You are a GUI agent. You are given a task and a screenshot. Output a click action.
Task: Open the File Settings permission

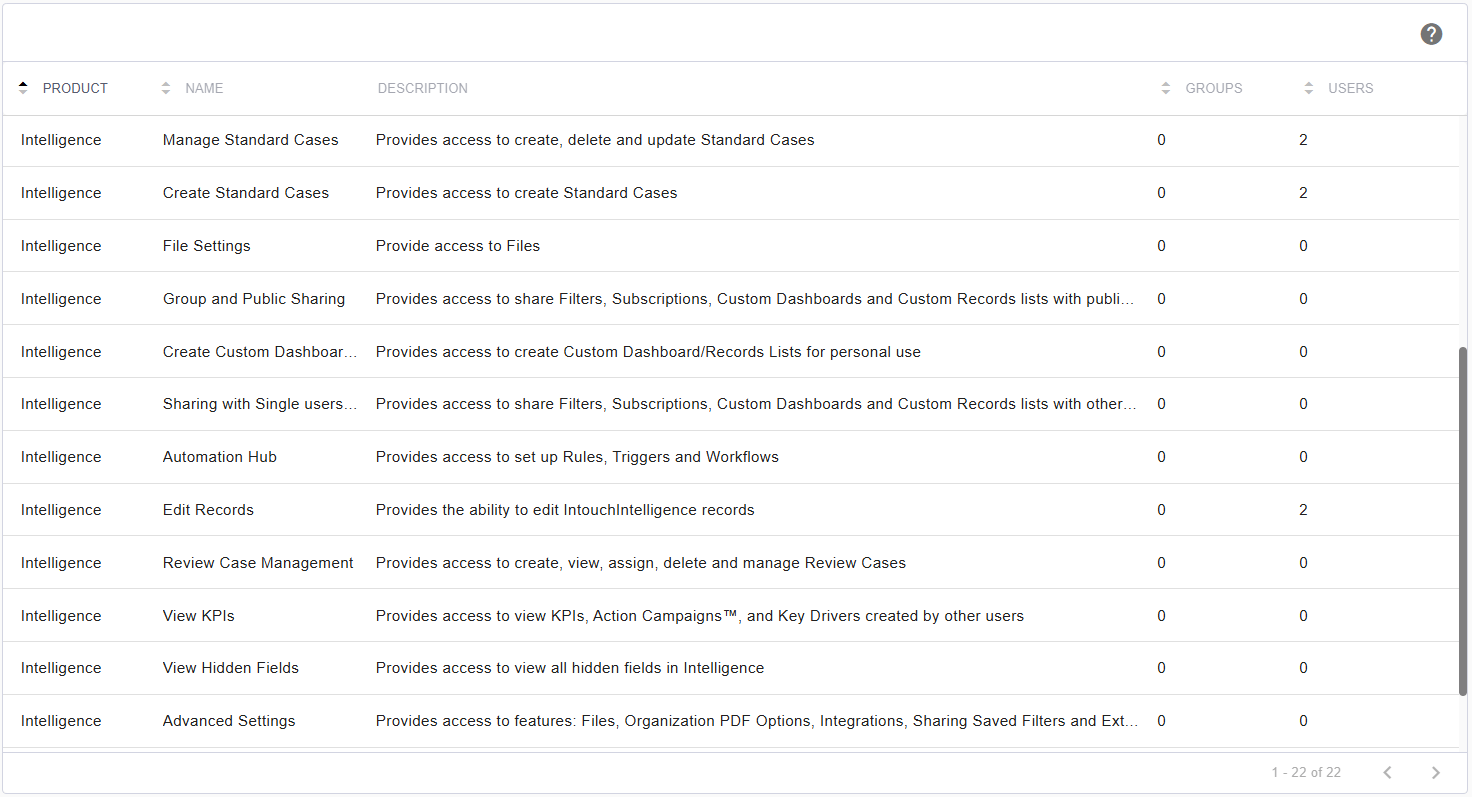point(206,246)
